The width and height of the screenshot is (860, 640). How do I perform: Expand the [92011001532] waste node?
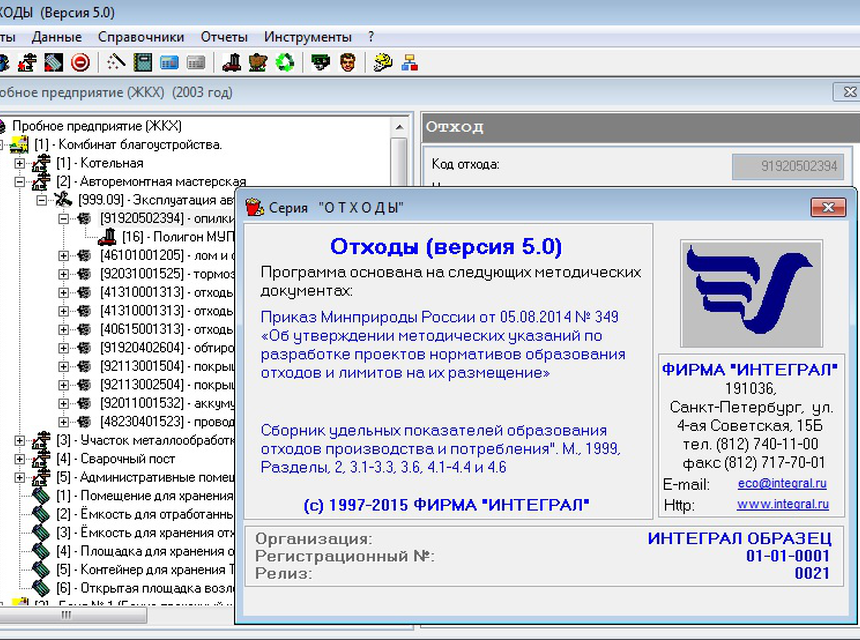point(64,404)
